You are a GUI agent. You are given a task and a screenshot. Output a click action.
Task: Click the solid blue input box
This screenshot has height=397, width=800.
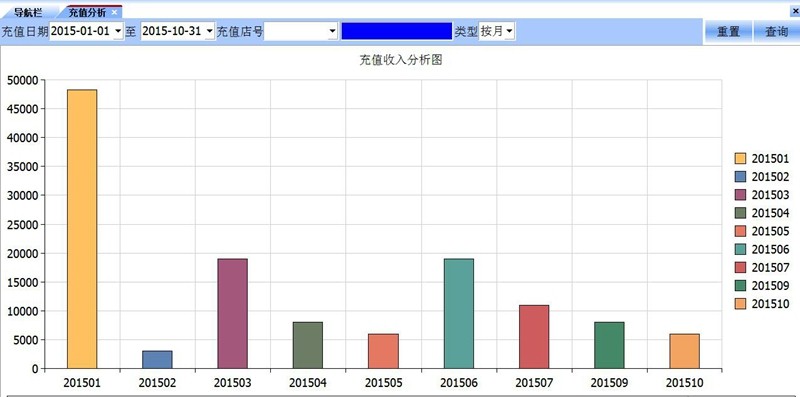(x=396, y=31)
